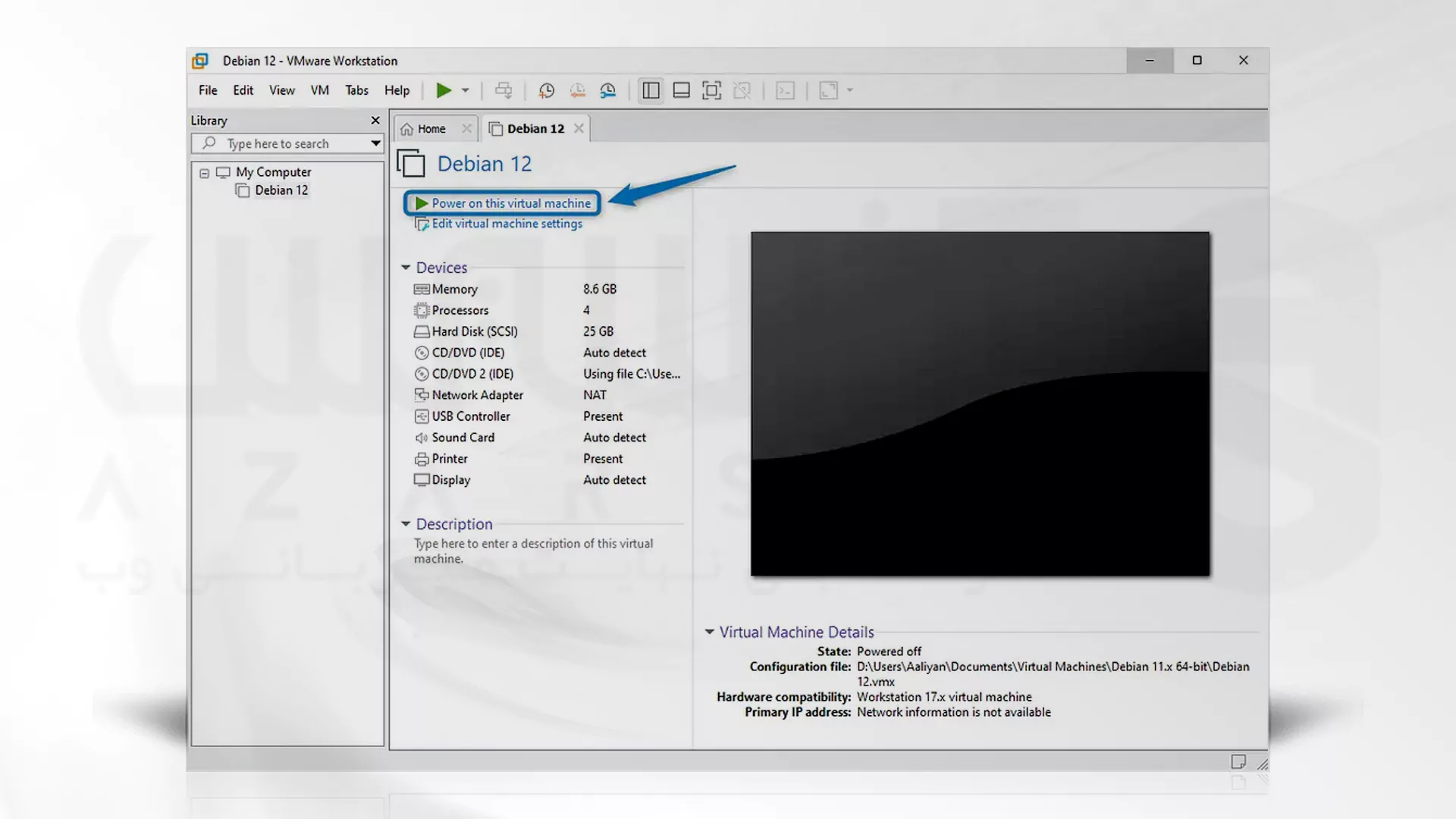Select the Sound Card device row
1456x819 pixels.
[x=548, y=438]
